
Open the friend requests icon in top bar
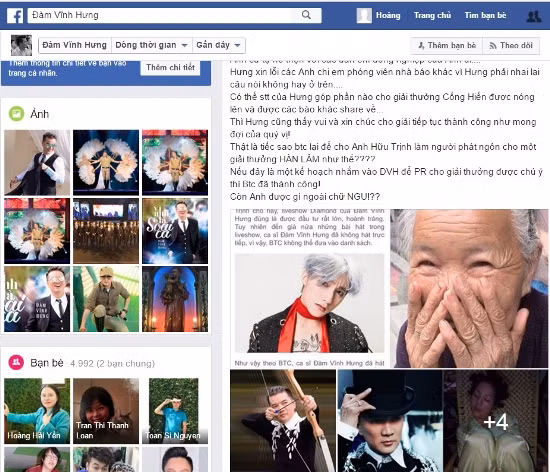(534, 16)
